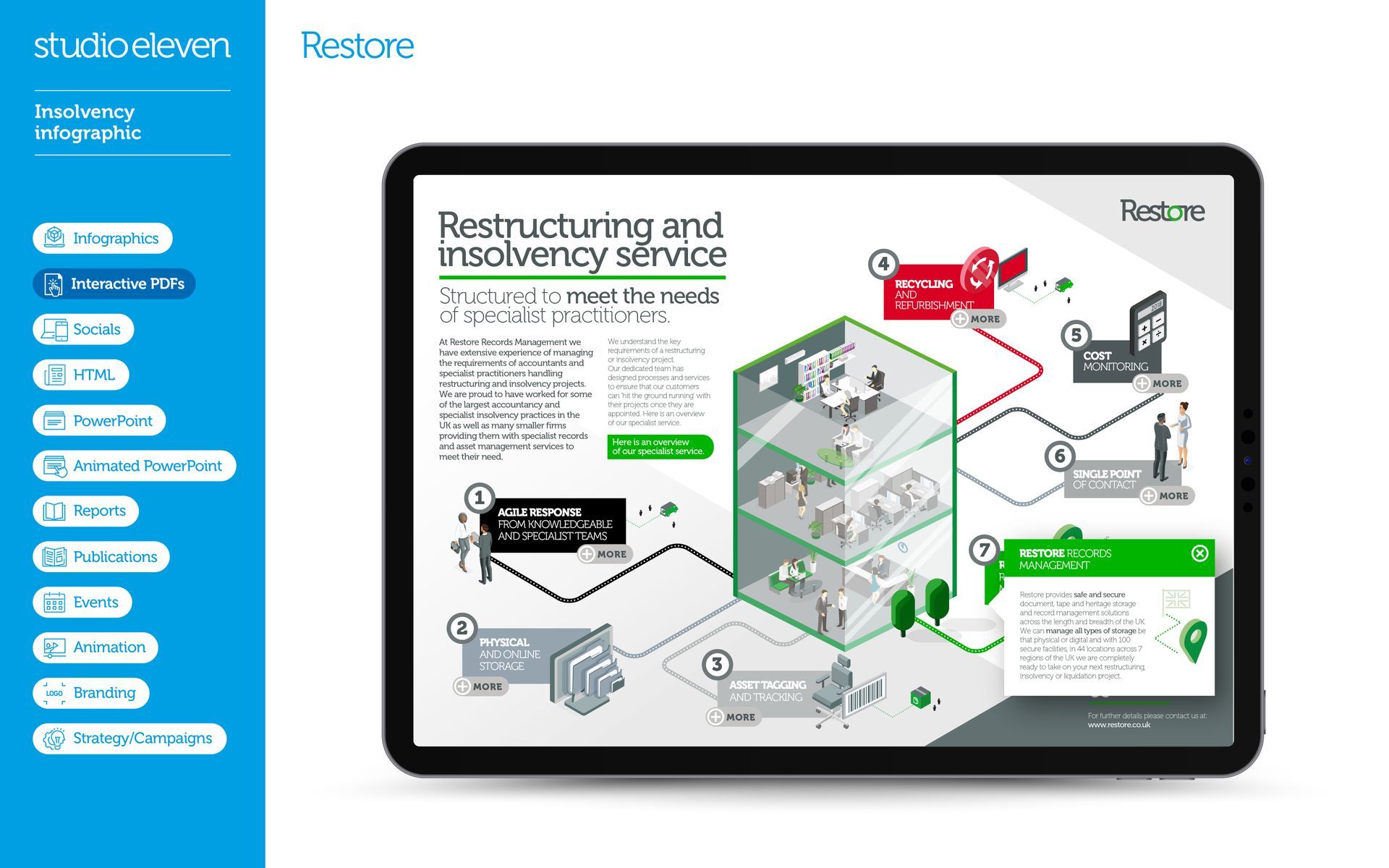The height and width of the screenshot is (868, 1389).
Task: Close the Restore Records Management popup
Action: pyautogui.click(x=1199, y=553)
